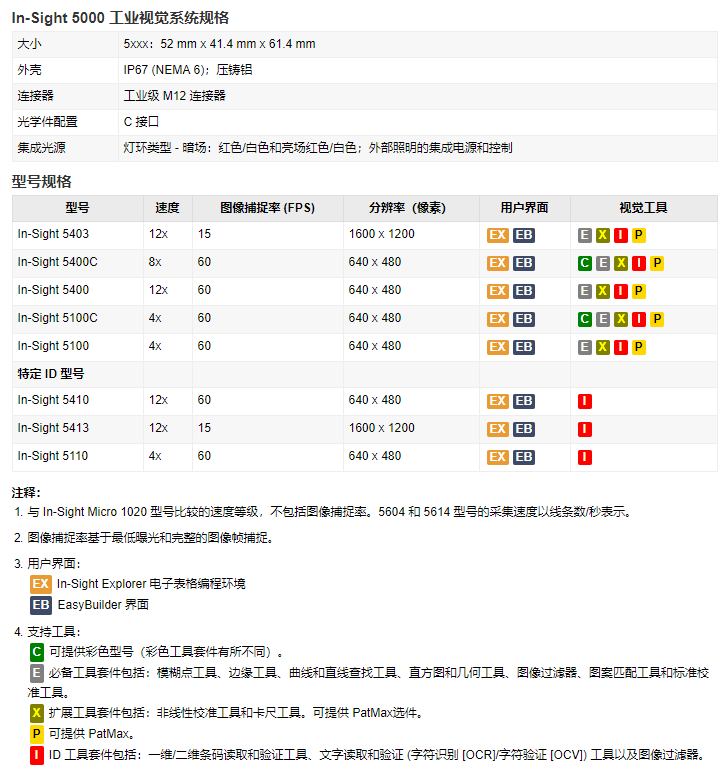Screen dimensions: 725x776
Task: Click the X badge in In-Sight 5400 row
Action: coord(603,291)
